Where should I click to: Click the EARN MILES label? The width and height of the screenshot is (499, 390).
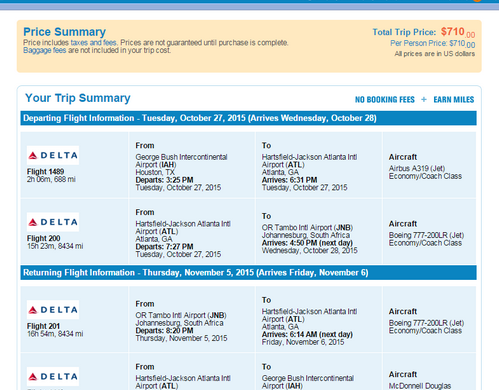tap(454, 100)
